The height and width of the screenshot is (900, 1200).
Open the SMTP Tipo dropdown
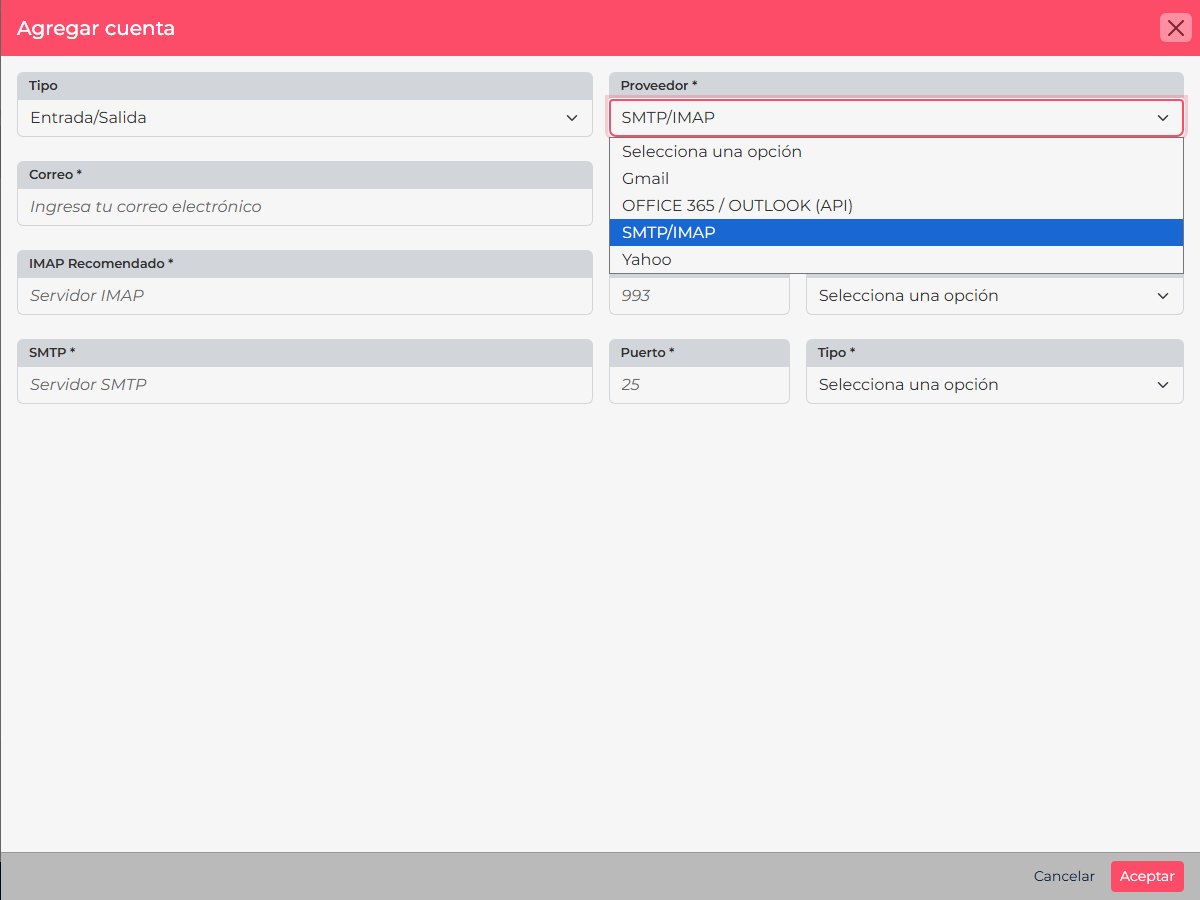995,385
